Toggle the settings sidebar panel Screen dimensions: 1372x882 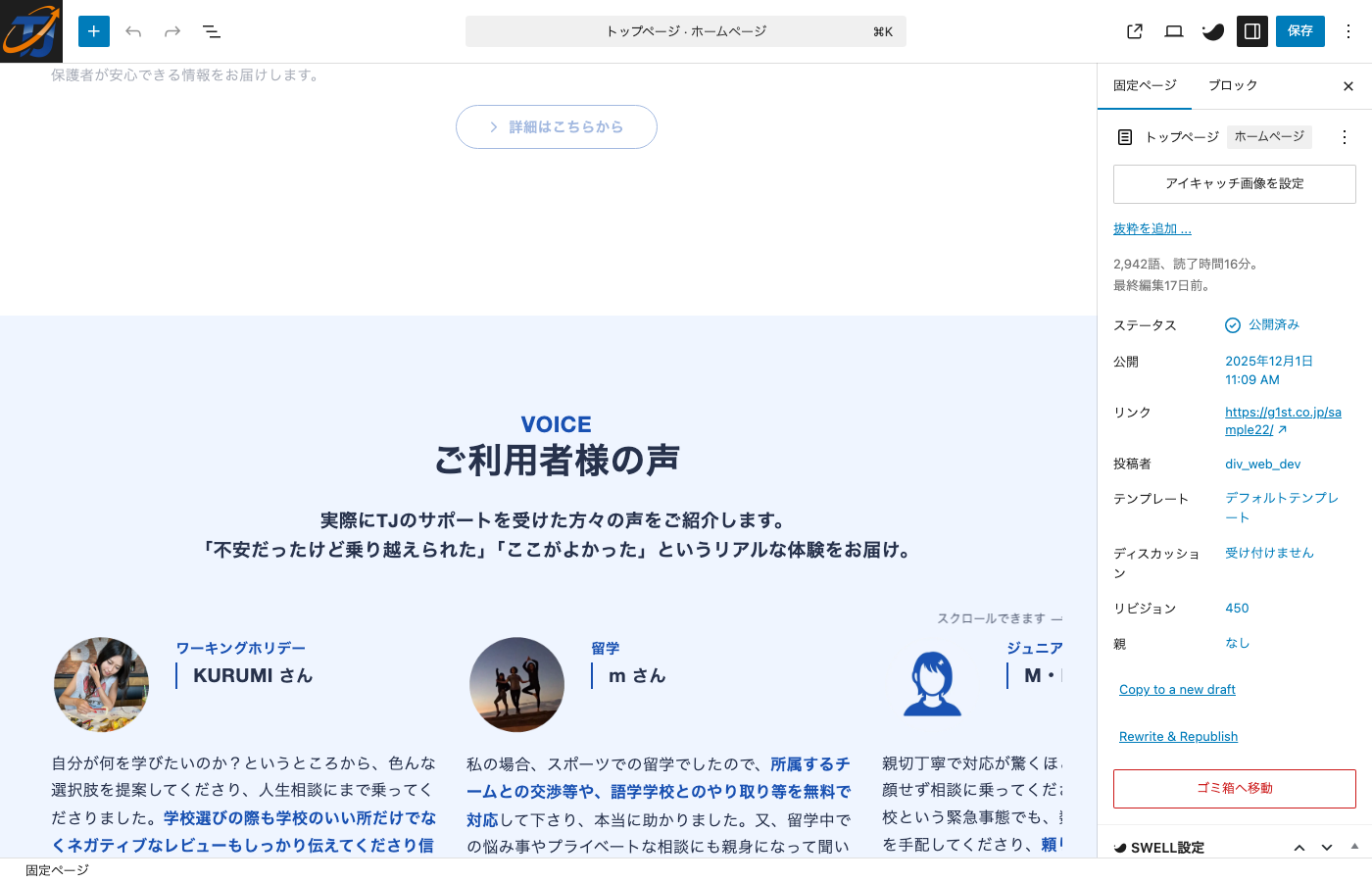click(1251, 31)
